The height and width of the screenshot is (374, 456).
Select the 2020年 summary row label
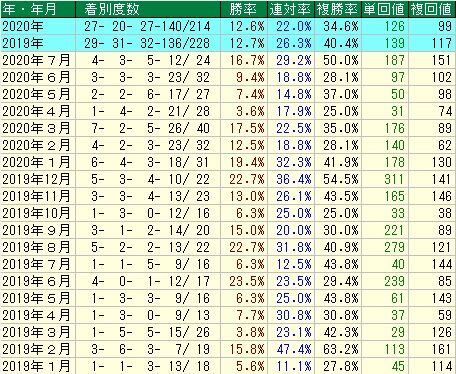coord(23,26)
